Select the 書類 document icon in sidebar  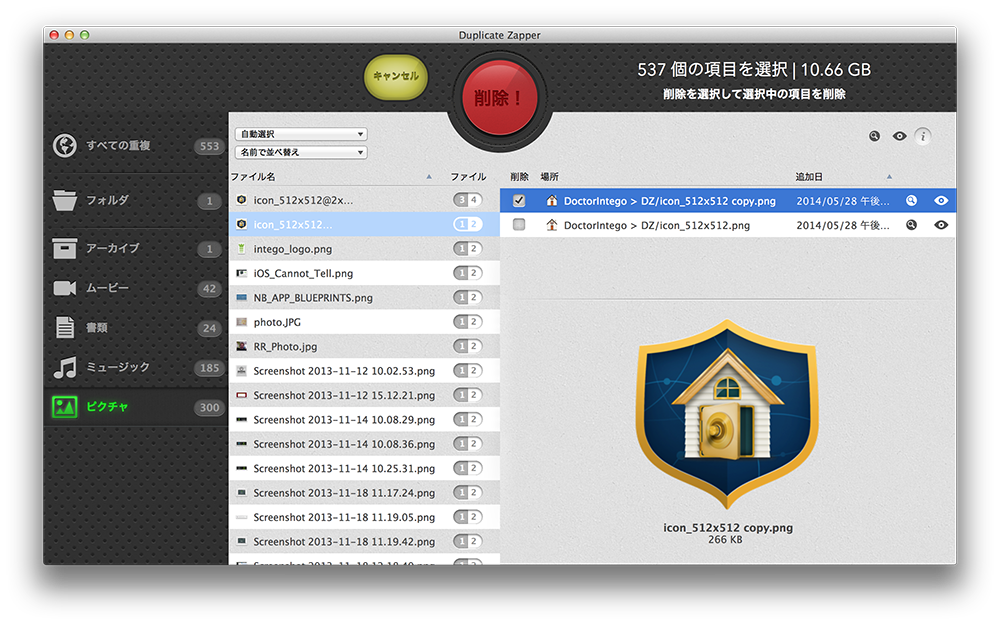pos(65,327)
